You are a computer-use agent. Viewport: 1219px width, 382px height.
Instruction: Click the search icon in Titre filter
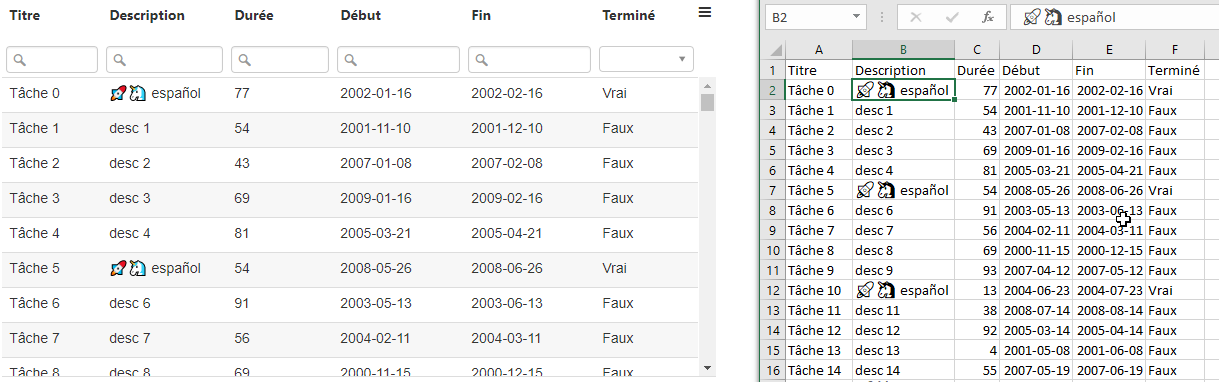[19, 60]
